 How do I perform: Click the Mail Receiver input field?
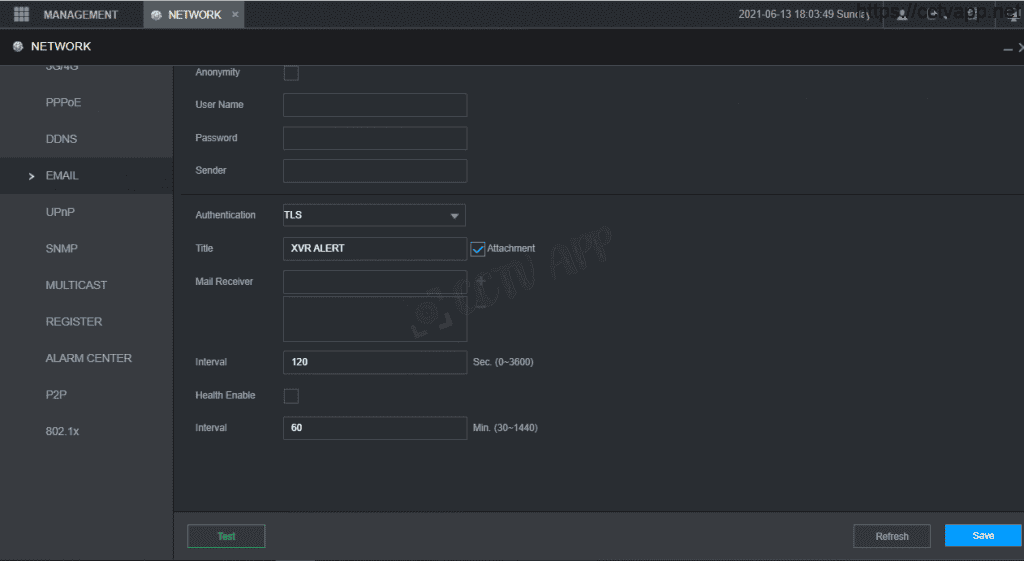point(375,282)
